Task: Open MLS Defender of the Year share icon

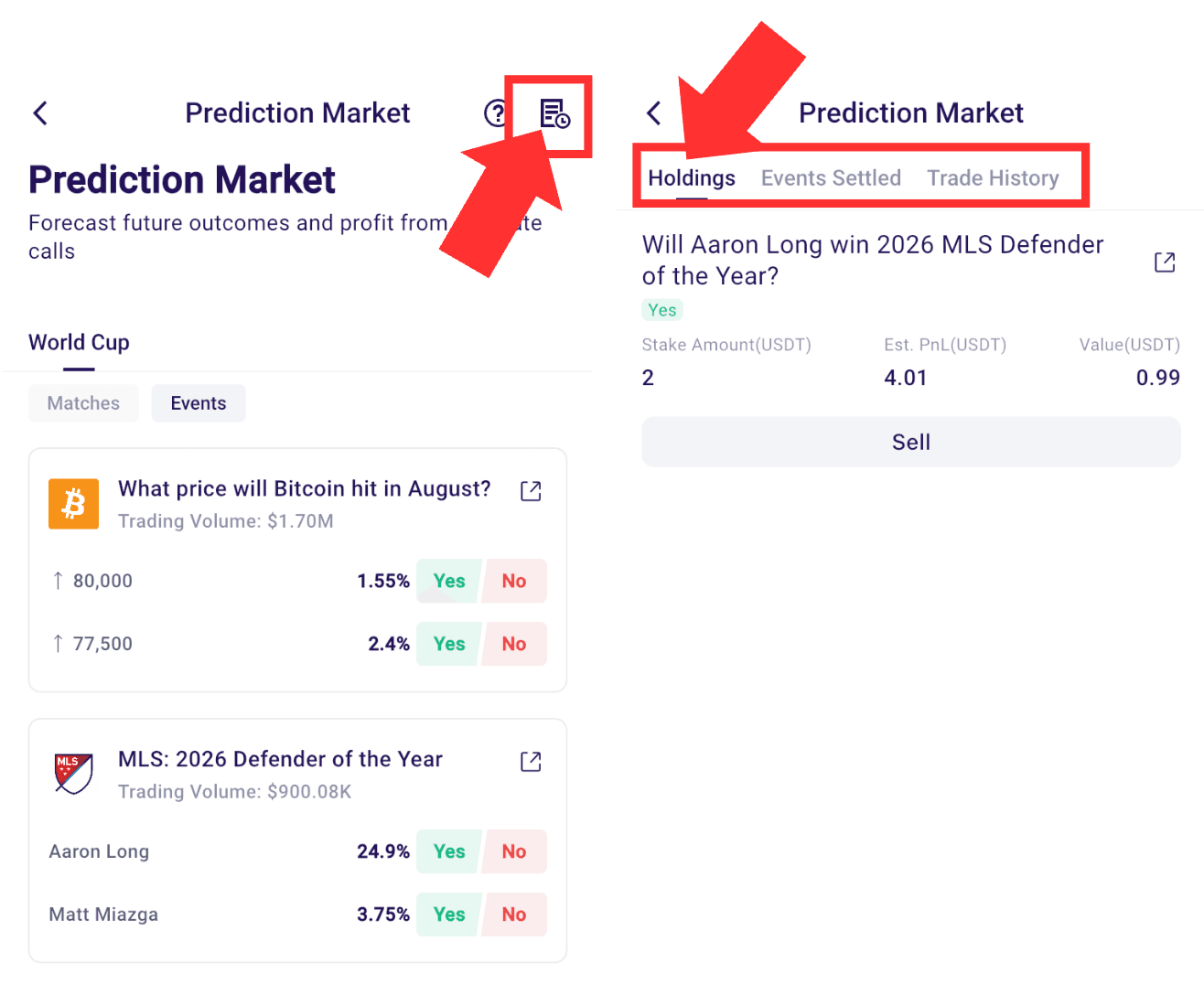Action: [531, 762]
